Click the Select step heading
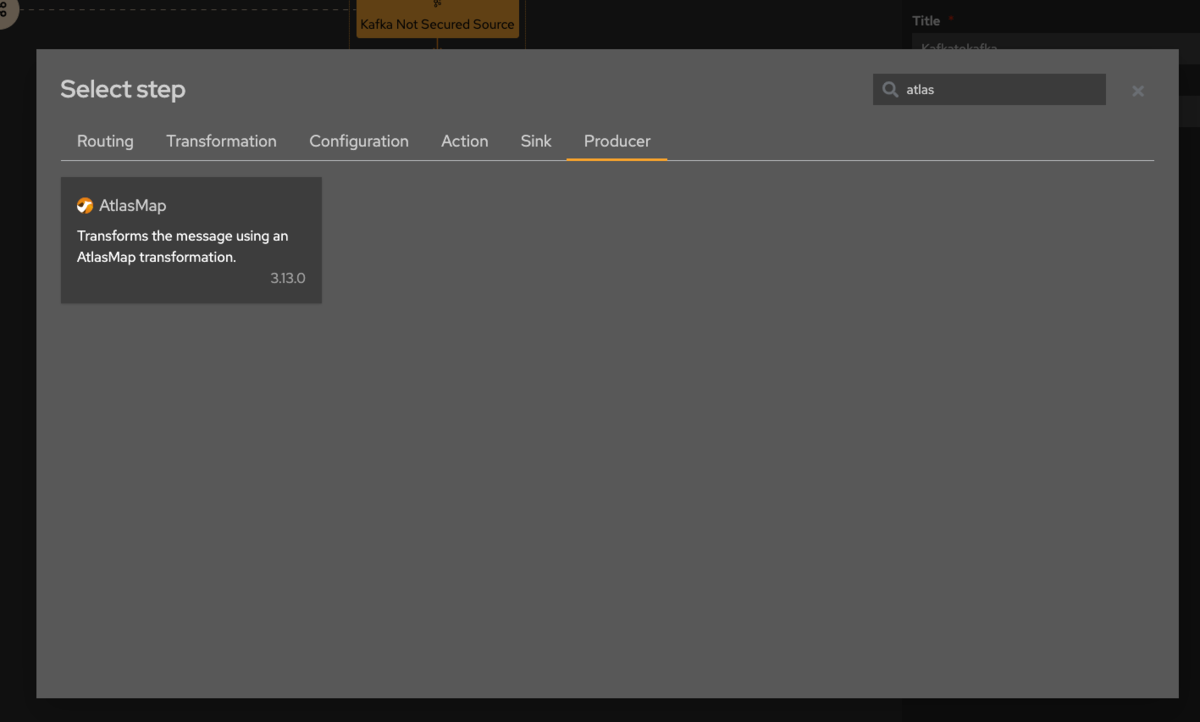This screenshot has width=1200, height=722. tap(123, 89)
